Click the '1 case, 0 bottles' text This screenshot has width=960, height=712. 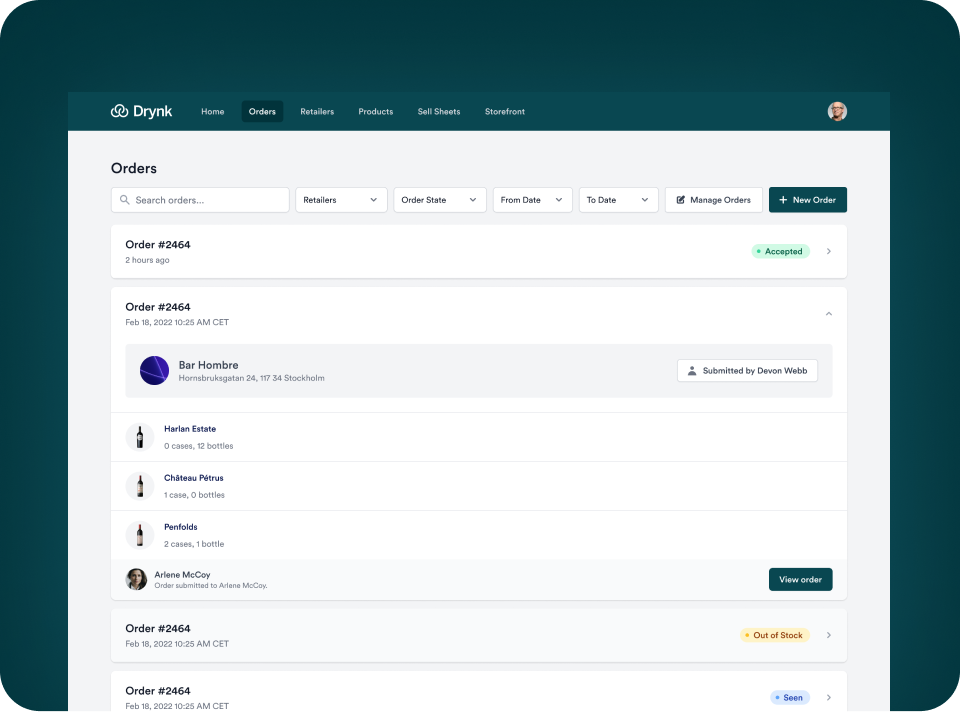click(194, 495)
